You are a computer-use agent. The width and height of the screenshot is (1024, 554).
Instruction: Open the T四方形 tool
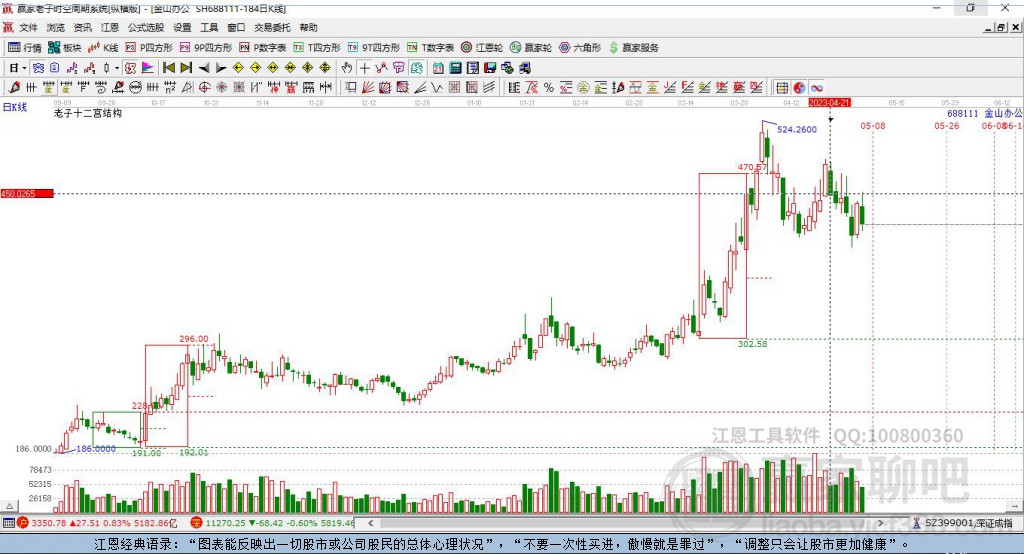[317, 48]
